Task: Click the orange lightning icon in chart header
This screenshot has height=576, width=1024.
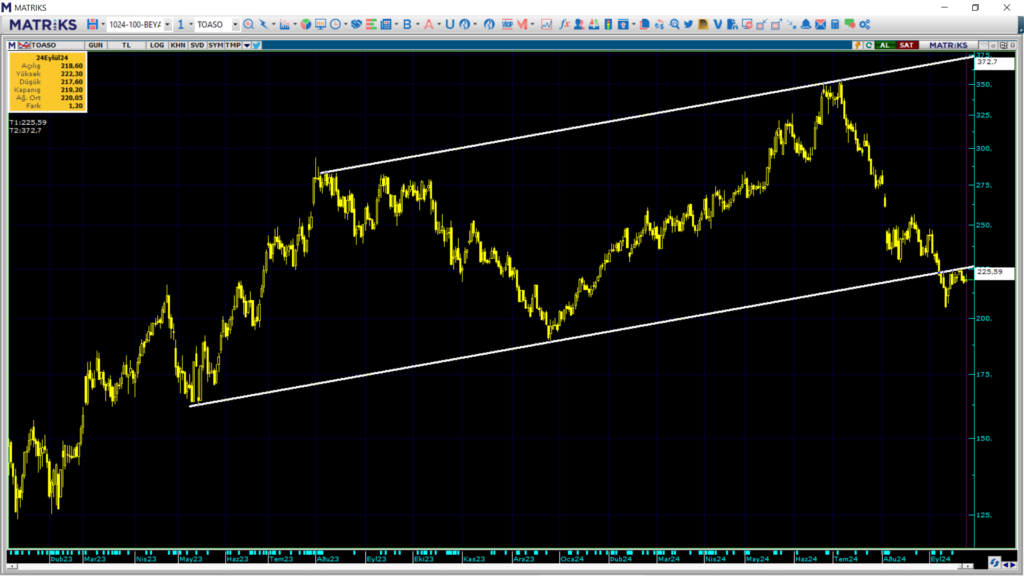Action: (857, 45)
